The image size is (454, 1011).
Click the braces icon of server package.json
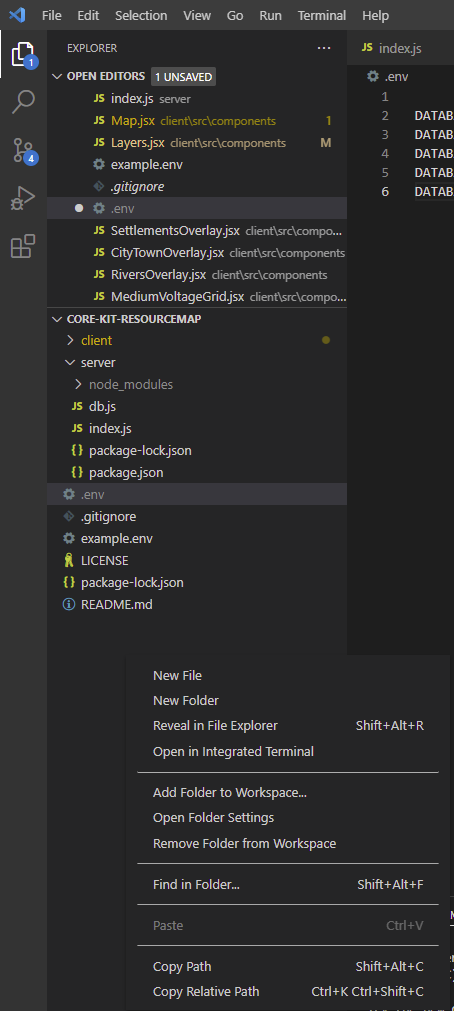[x=77, y=473]
